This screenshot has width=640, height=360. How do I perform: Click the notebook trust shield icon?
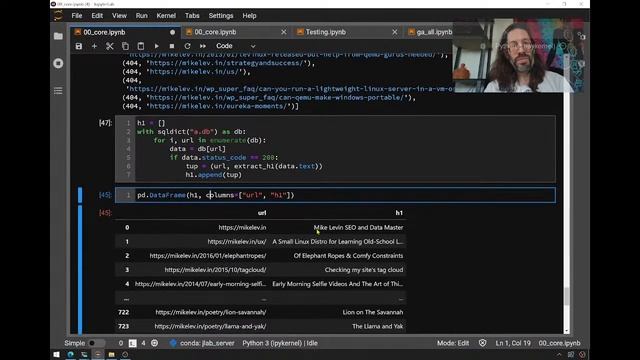pyautogui.click(x=482, y=343)
